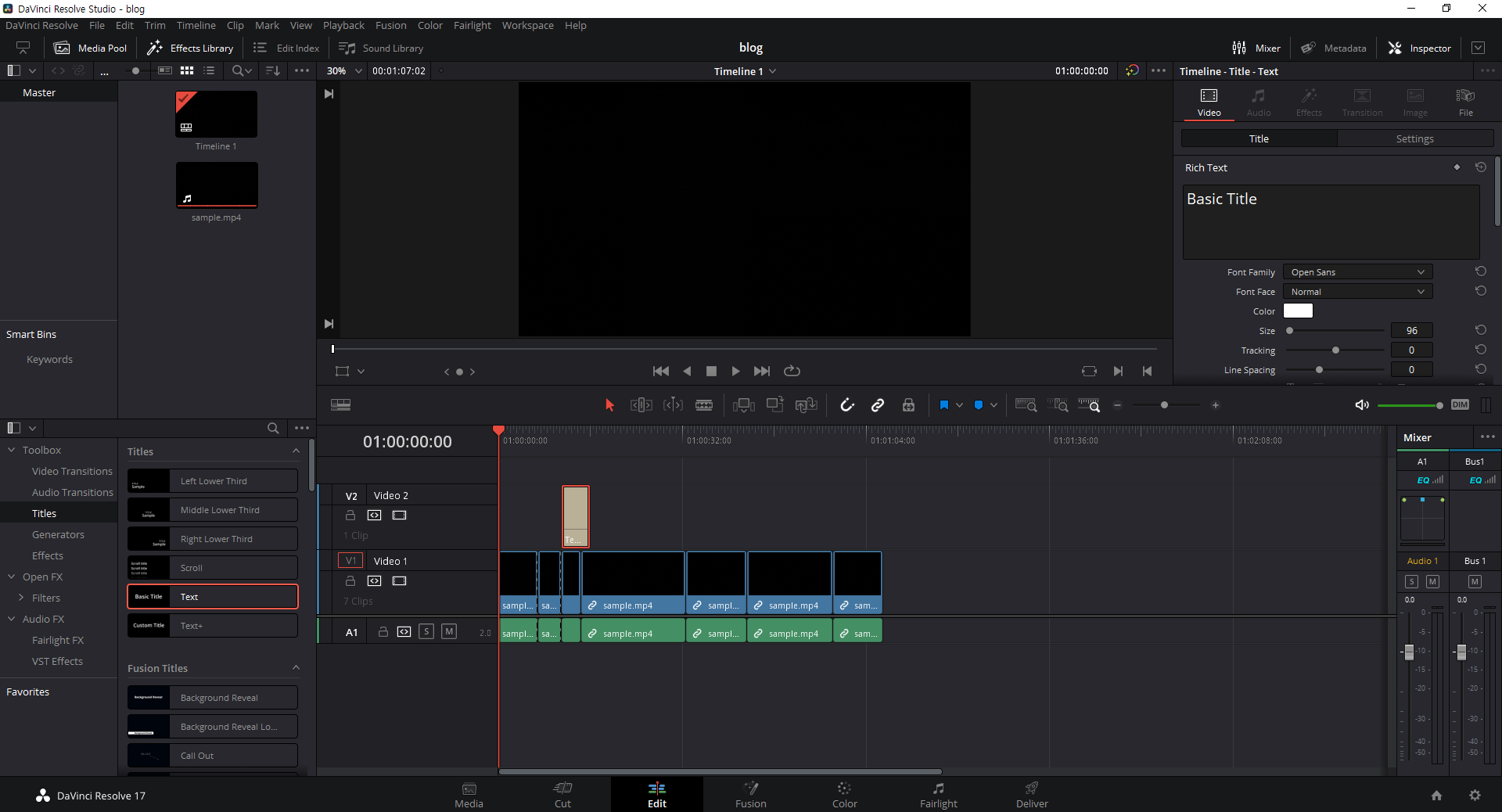Click Replace Clip toolbar icon
The width and height of the screenshot is (1502, 812).
pyautogui.click(x=806, y=404)
